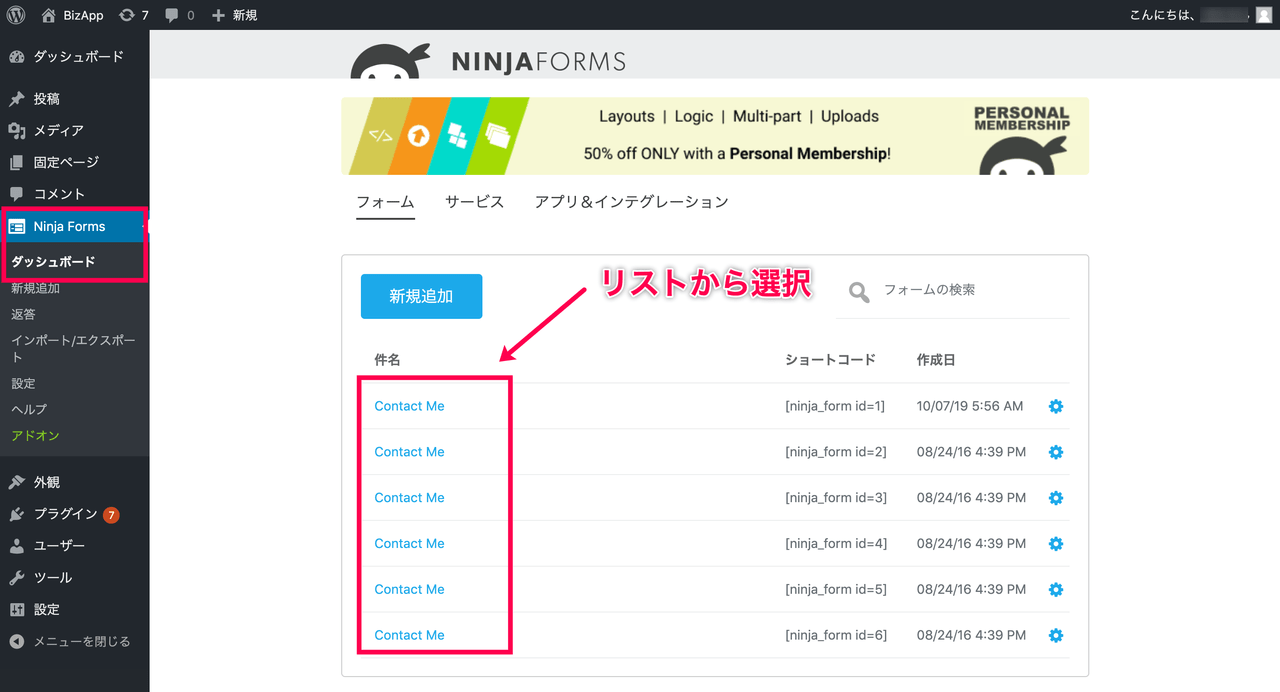
Task: Open ダッシュボード at the top of the sidebar
Action: 74,57
